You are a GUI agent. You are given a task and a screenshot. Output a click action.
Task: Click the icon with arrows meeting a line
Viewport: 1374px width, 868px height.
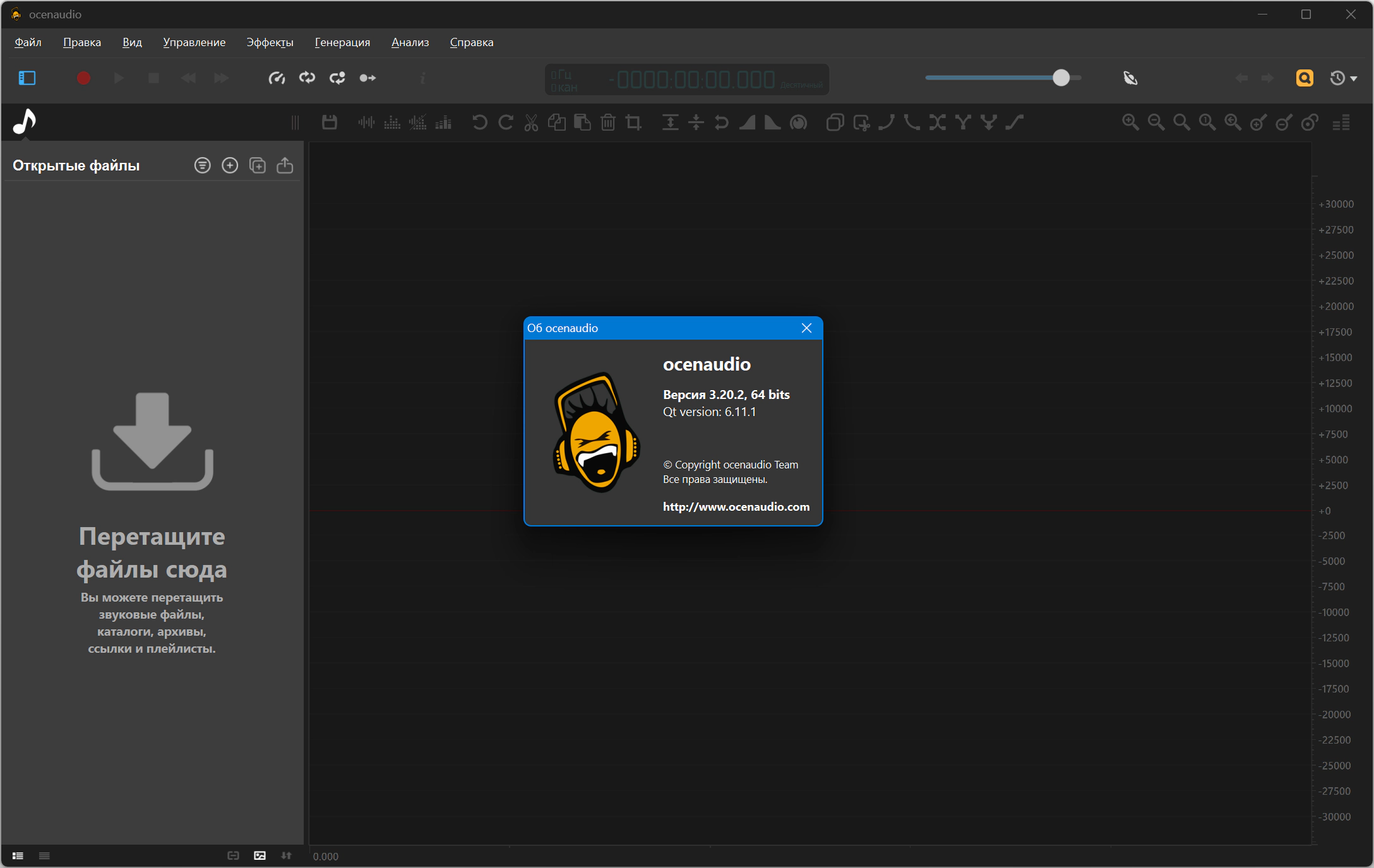(x=696, y=122)
